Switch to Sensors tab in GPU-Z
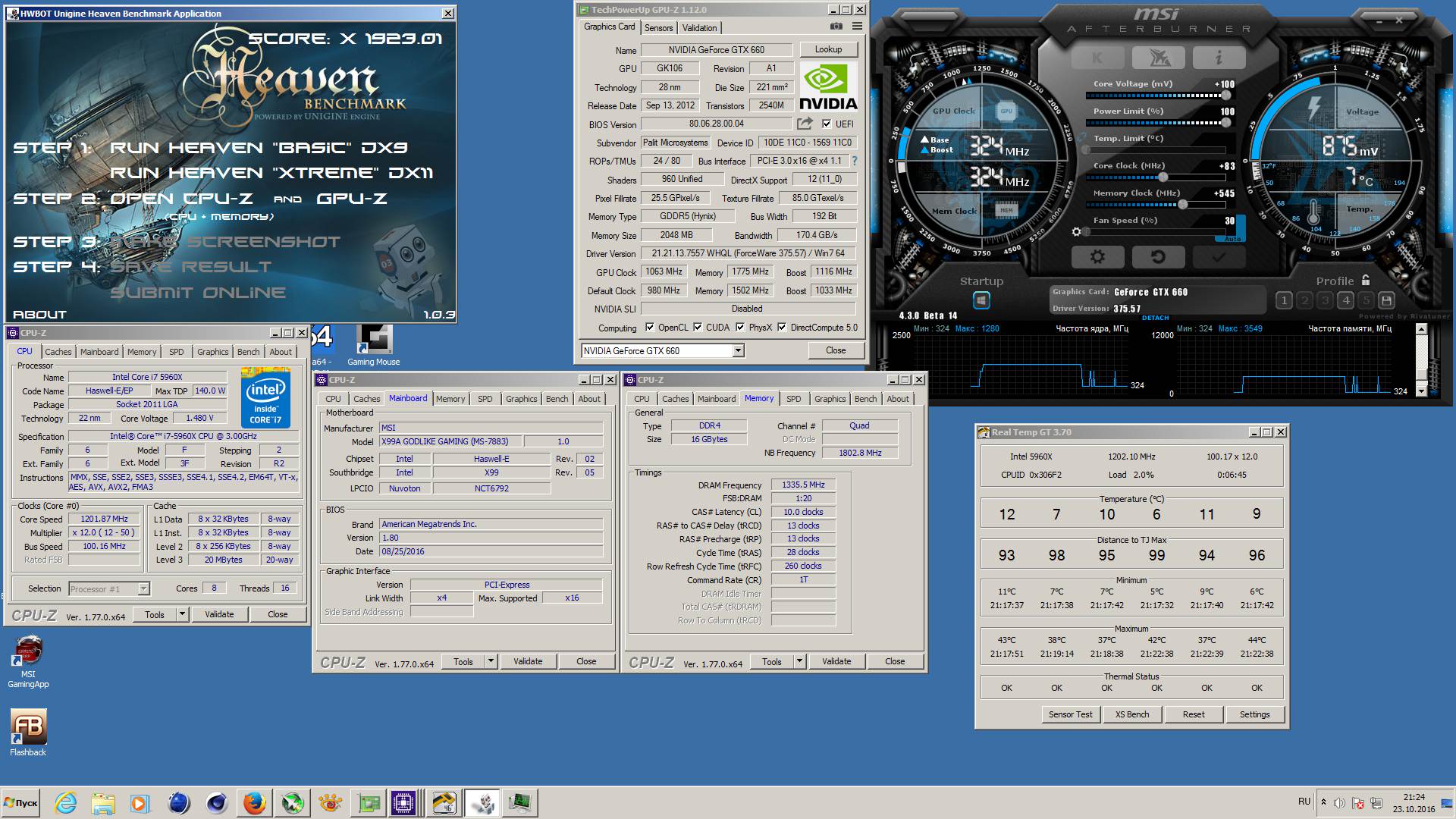 point(658,27)
